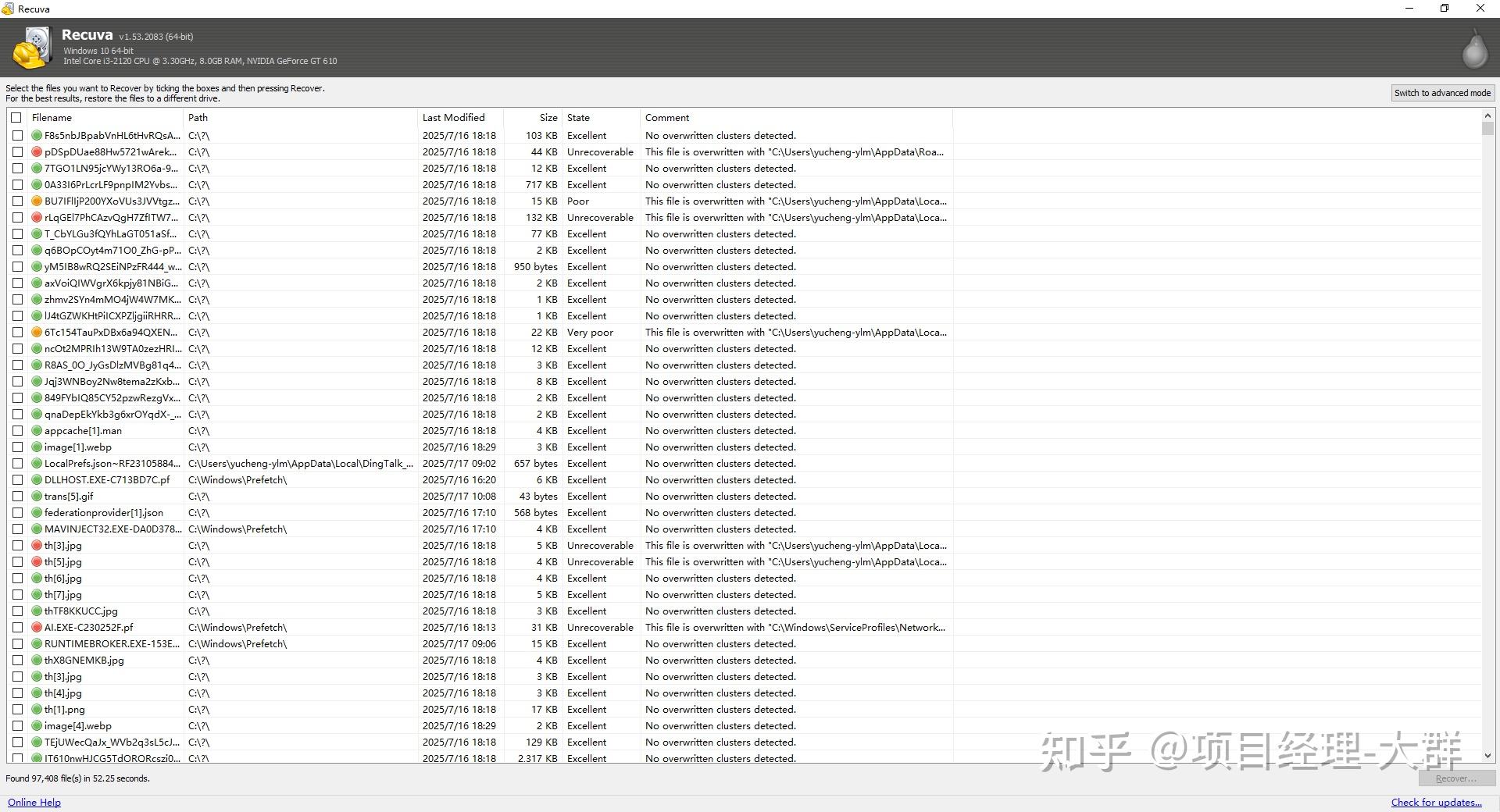This screenshot has width=1500, height=812.
Task: Click the scrollbar down arrow
Action: click(1487, 756)
